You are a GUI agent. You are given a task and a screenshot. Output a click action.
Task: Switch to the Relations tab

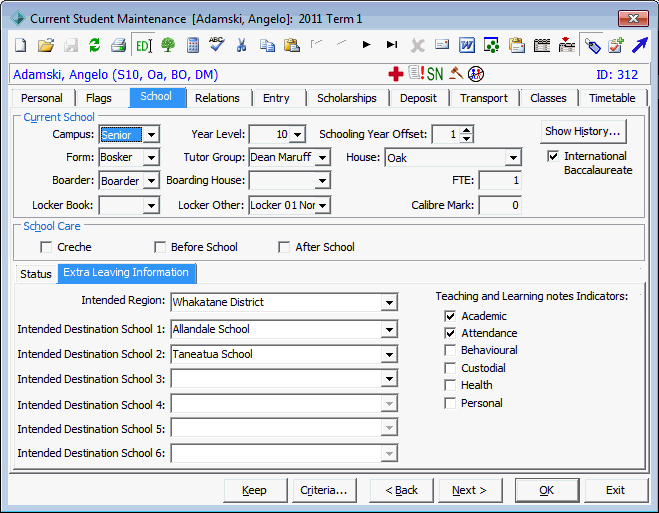click(217, 98)
